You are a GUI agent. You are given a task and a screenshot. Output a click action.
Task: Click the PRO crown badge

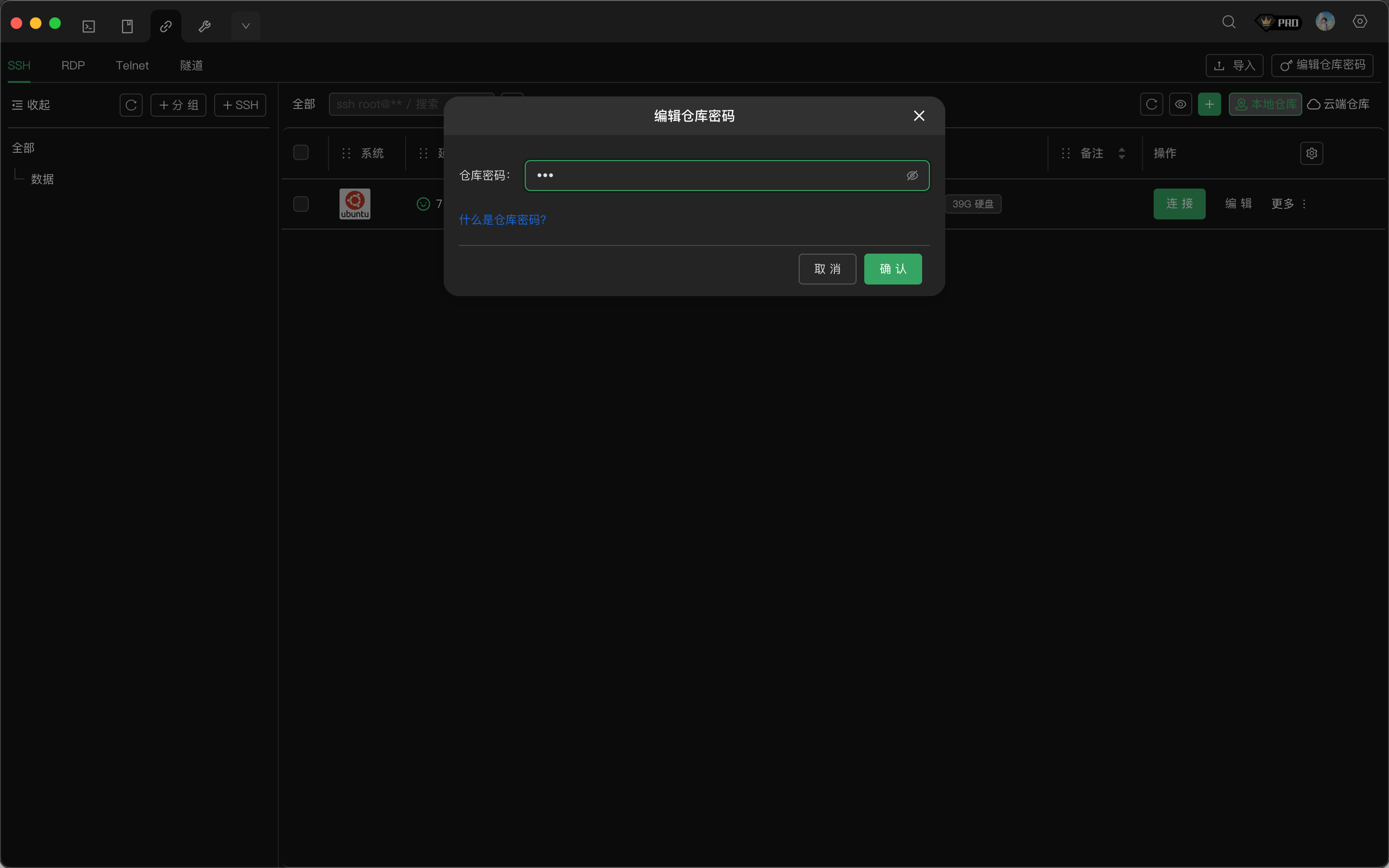(x=1279, y=22)
